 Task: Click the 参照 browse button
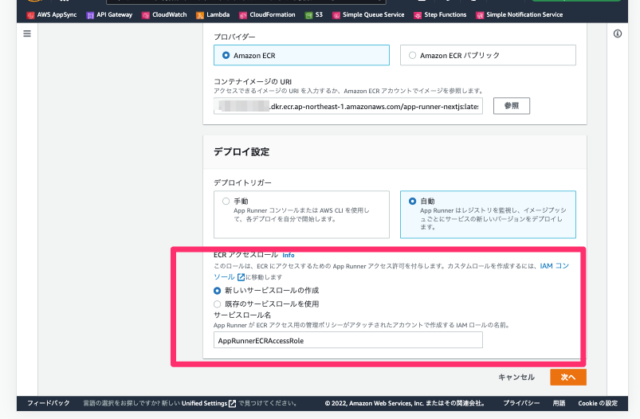[511, 106]
